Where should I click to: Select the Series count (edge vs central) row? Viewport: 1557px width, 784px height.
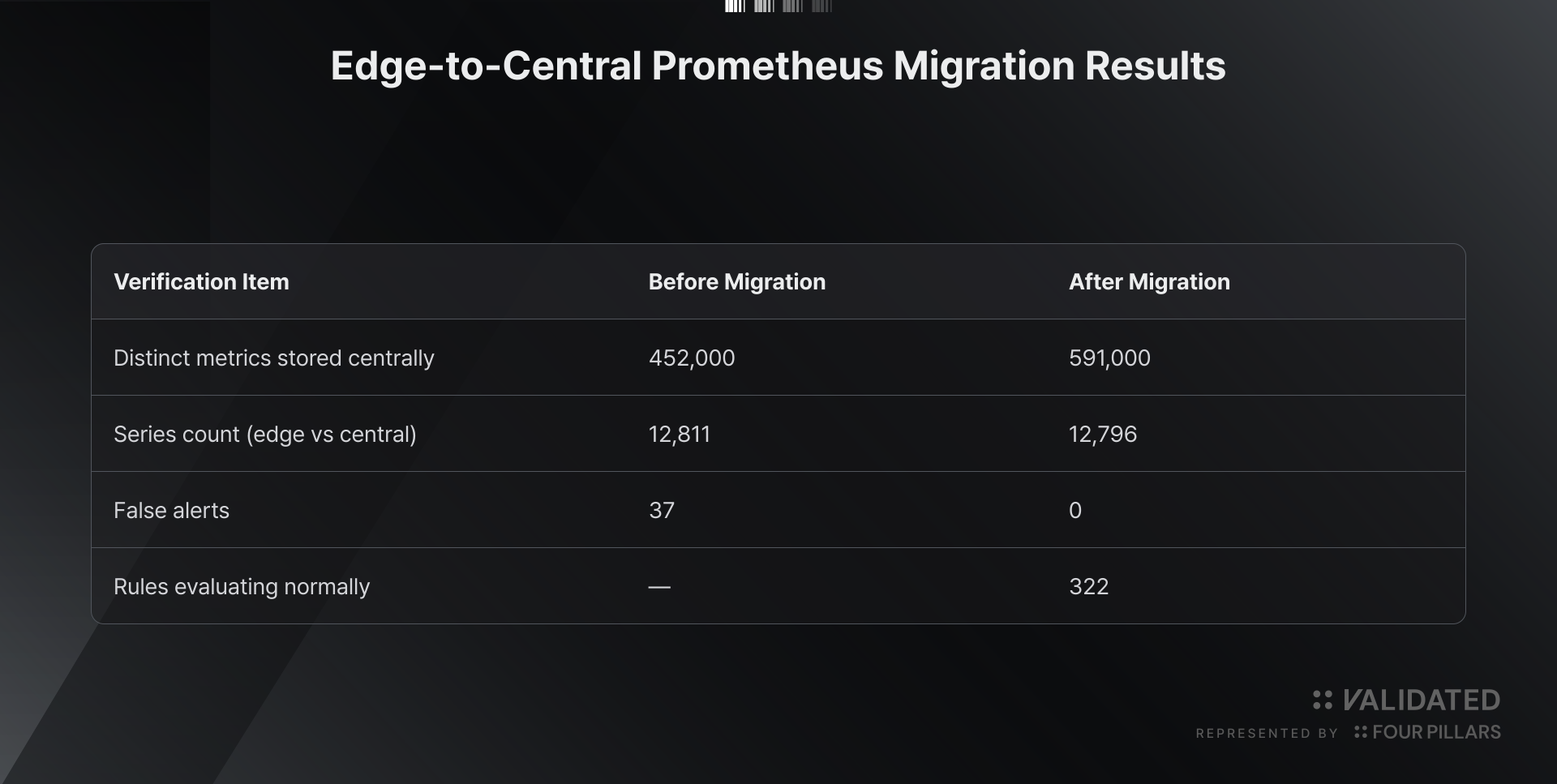(778, 434)
